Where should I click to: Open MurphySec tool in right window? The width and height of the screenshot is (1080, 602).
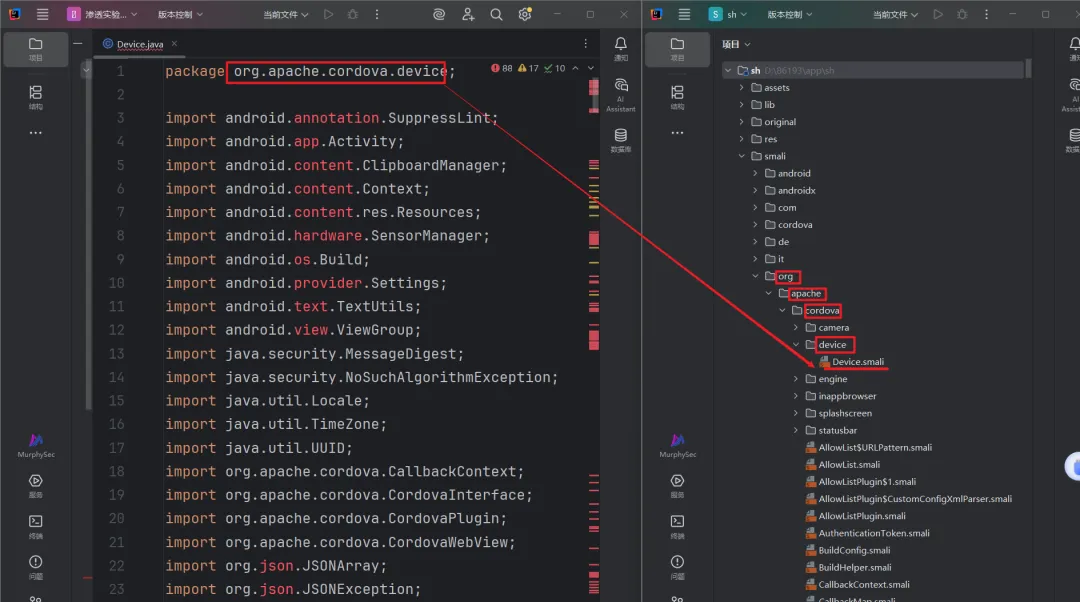click(678, 446)
